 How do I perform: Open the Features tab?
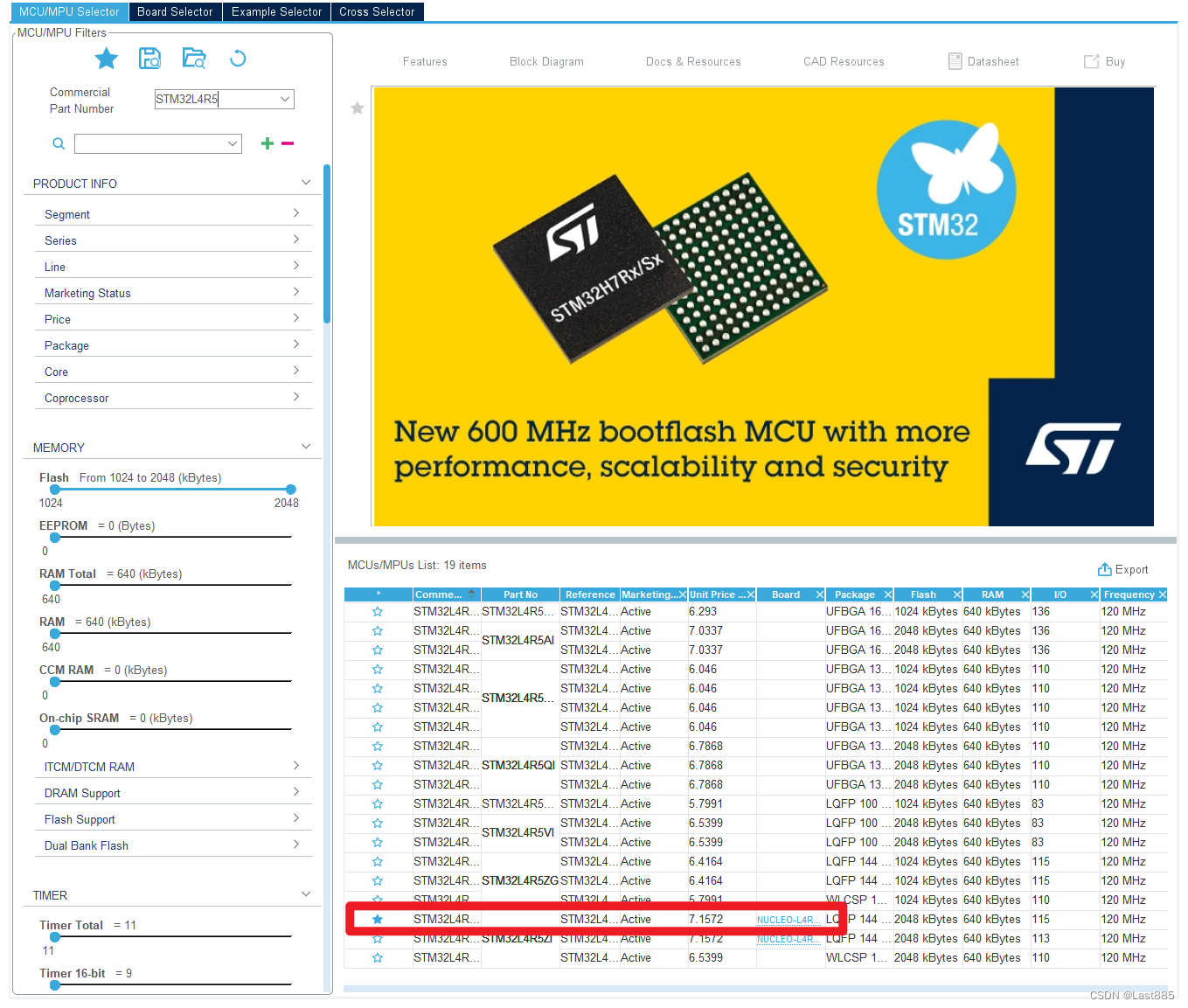point(425,61)
